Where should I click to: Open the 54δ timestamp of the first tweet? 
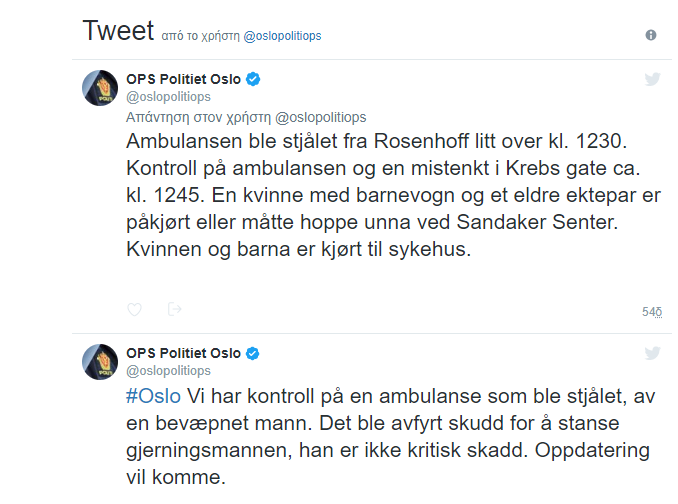point(651,312)
